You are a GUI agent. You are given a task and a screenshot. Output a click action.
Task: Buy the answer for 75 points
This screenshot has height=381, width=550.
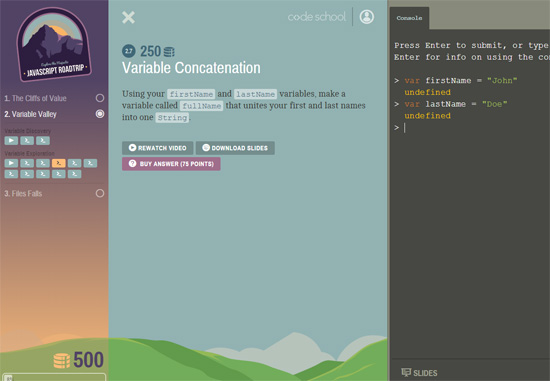tap(171, 164)
